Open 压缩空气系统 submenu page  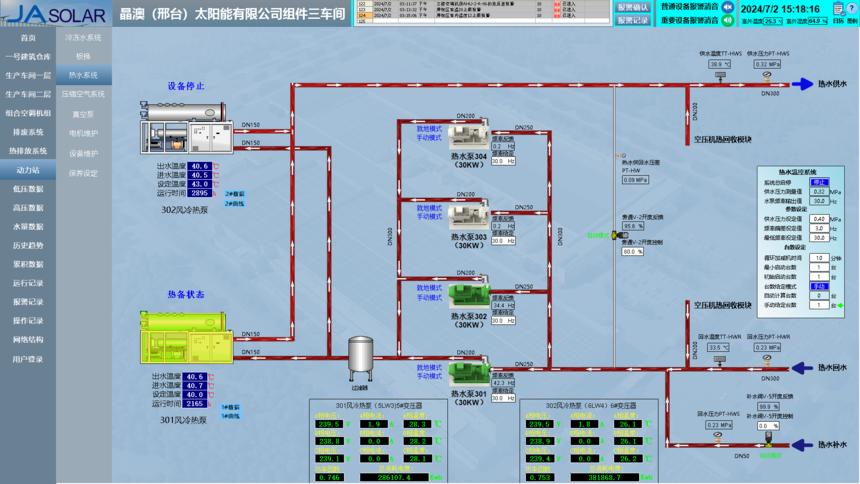pos(83,94)
